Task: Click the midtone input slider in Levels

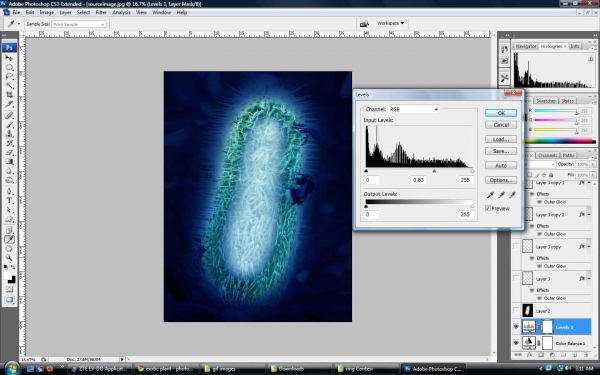Action: [x=434, y=171]
